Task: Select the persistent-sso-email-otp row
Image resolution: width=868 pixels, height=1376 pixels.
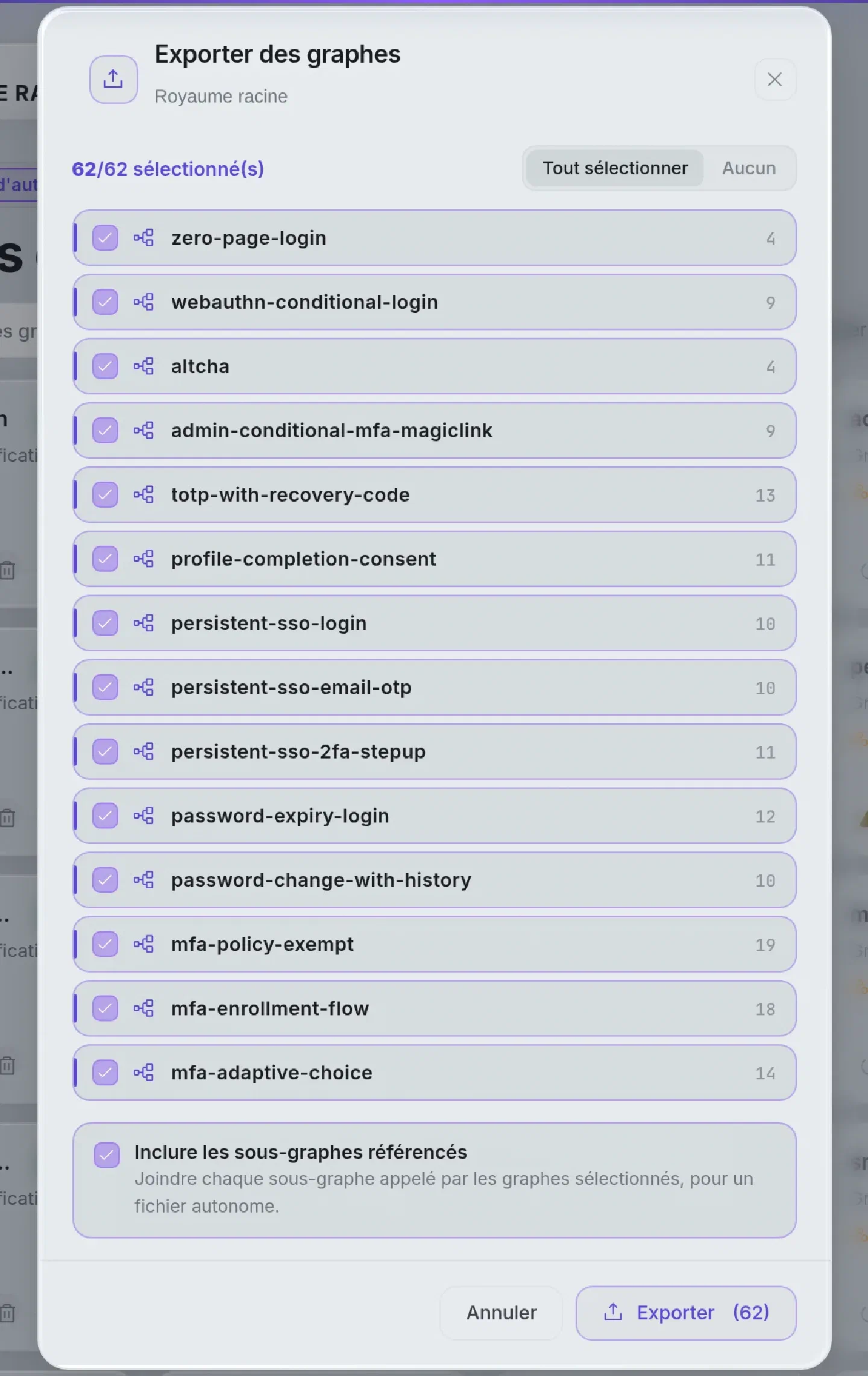Action: pos(435,687)
